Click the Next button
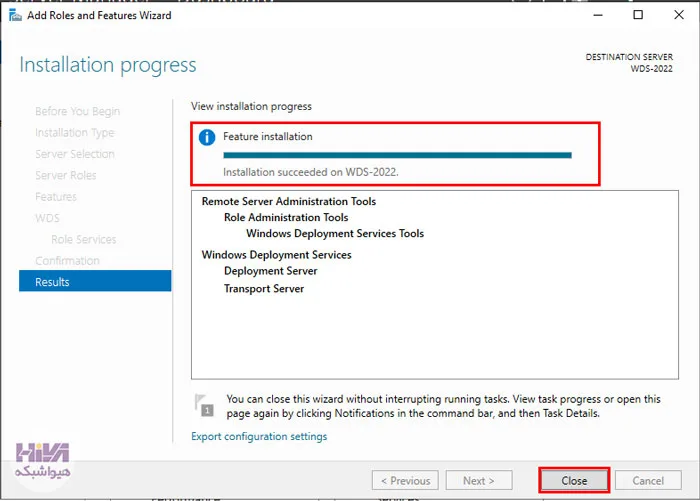The height and width of the screenshot is (501, 700). point(479,480)
